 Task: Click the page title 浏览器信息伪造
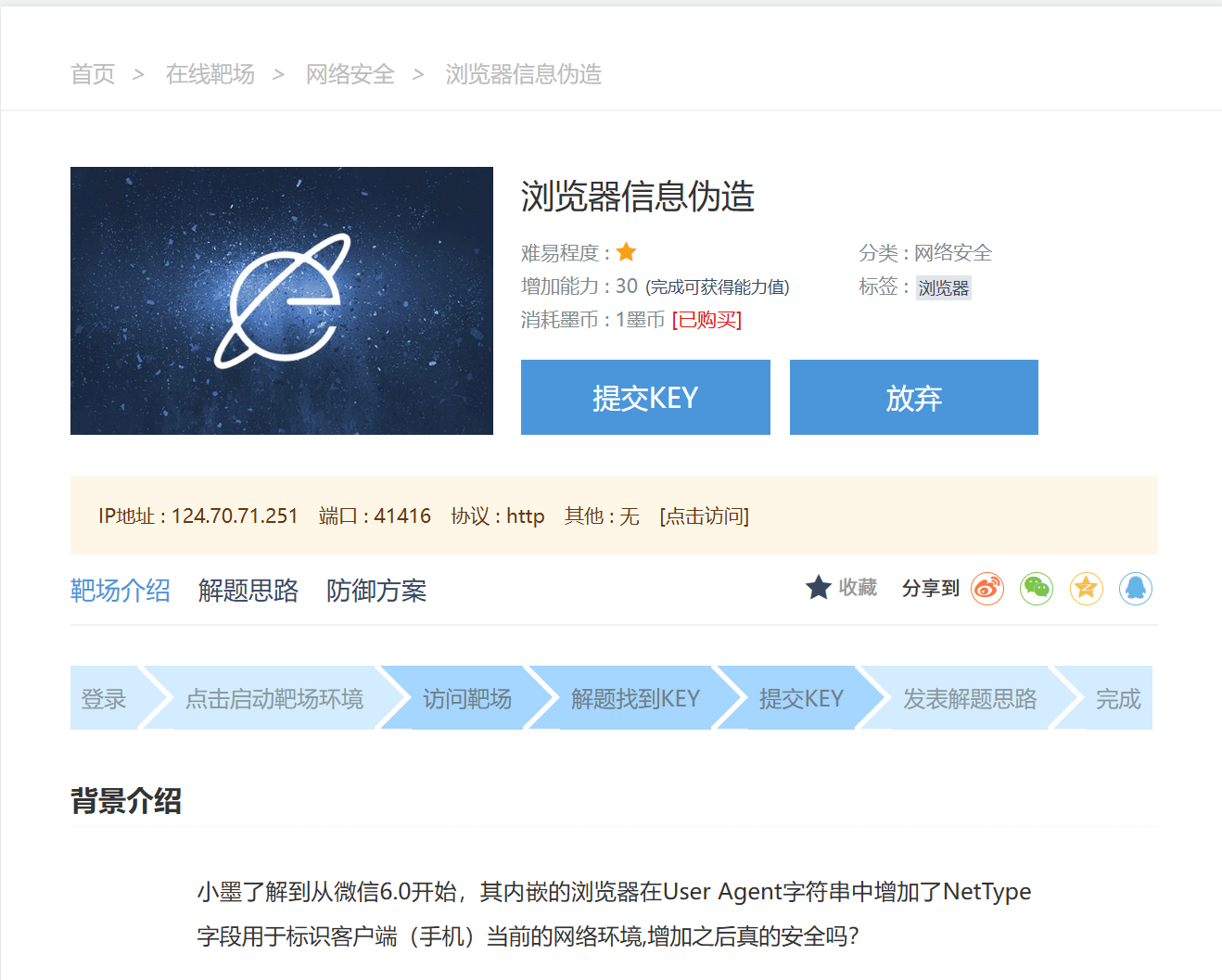pos(638,197)
